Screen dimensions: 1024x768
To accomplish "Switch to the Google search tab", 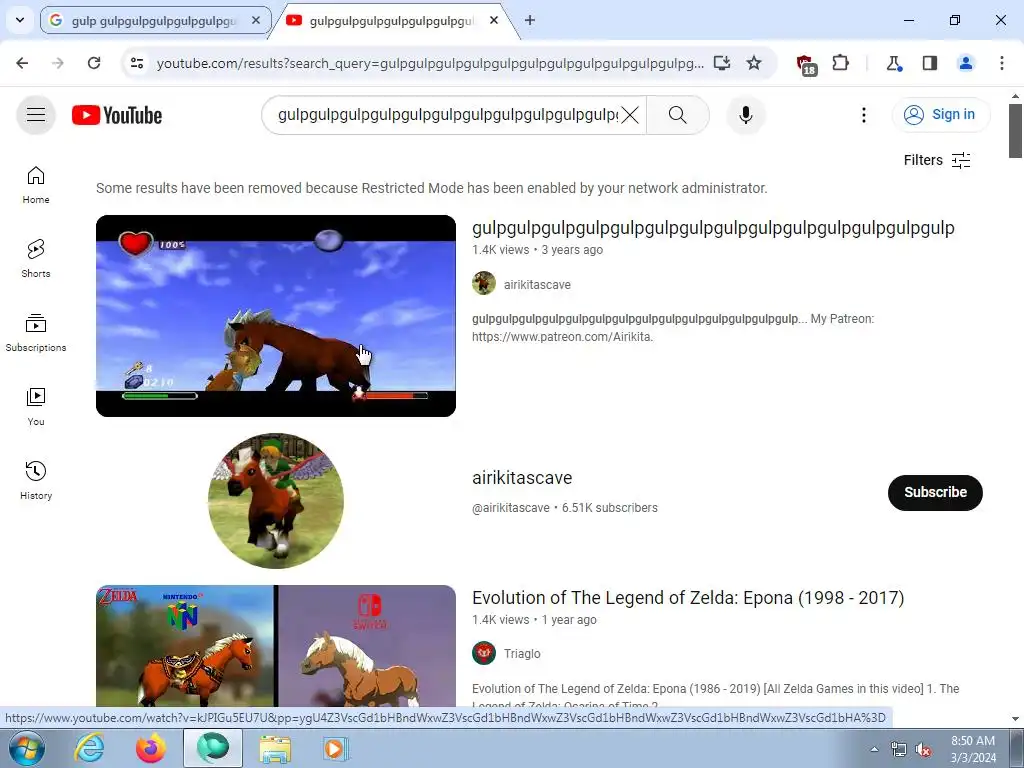I will (x=154, y=21).
